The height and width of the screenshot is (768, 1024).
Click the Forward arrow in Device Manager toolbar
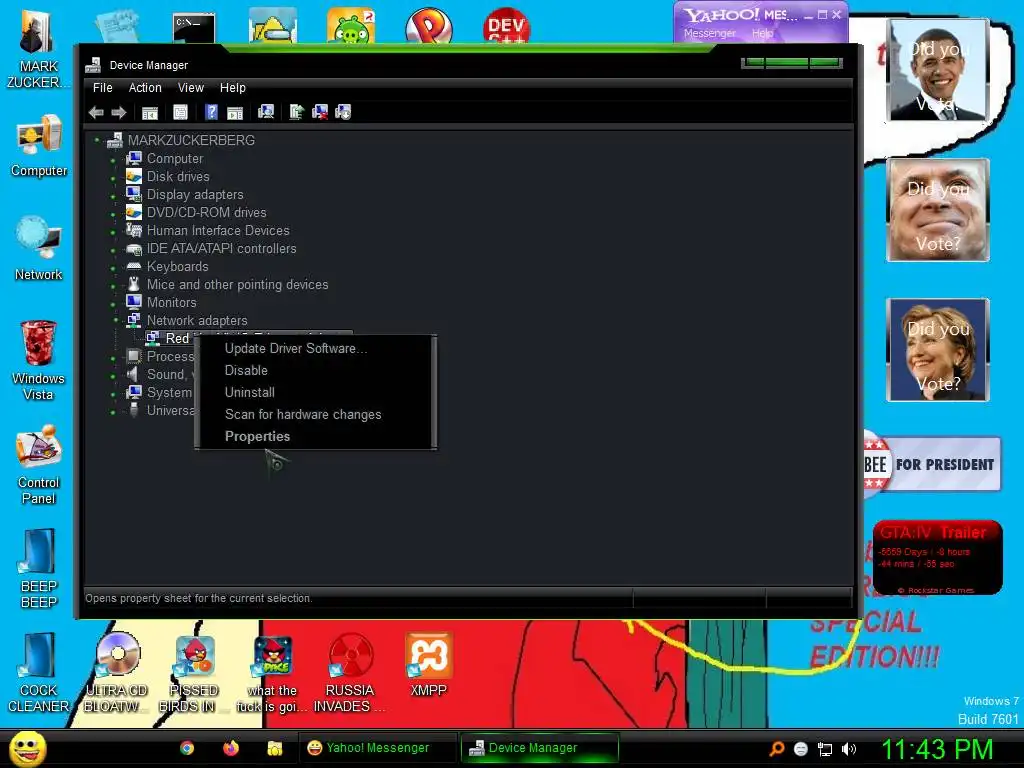tap(119, 112)
